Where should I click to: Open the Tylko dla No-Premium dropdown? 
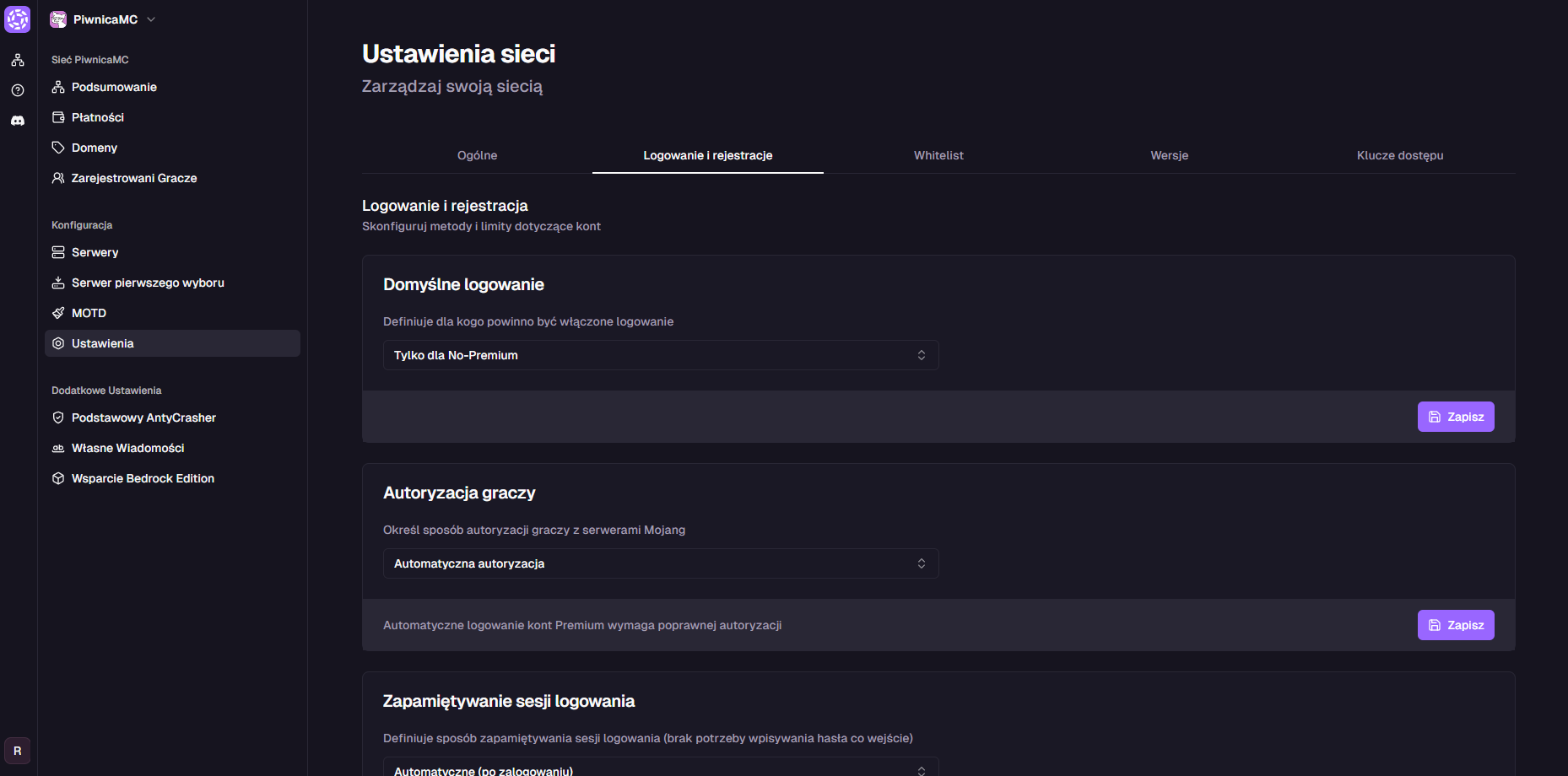coord(660,355)
